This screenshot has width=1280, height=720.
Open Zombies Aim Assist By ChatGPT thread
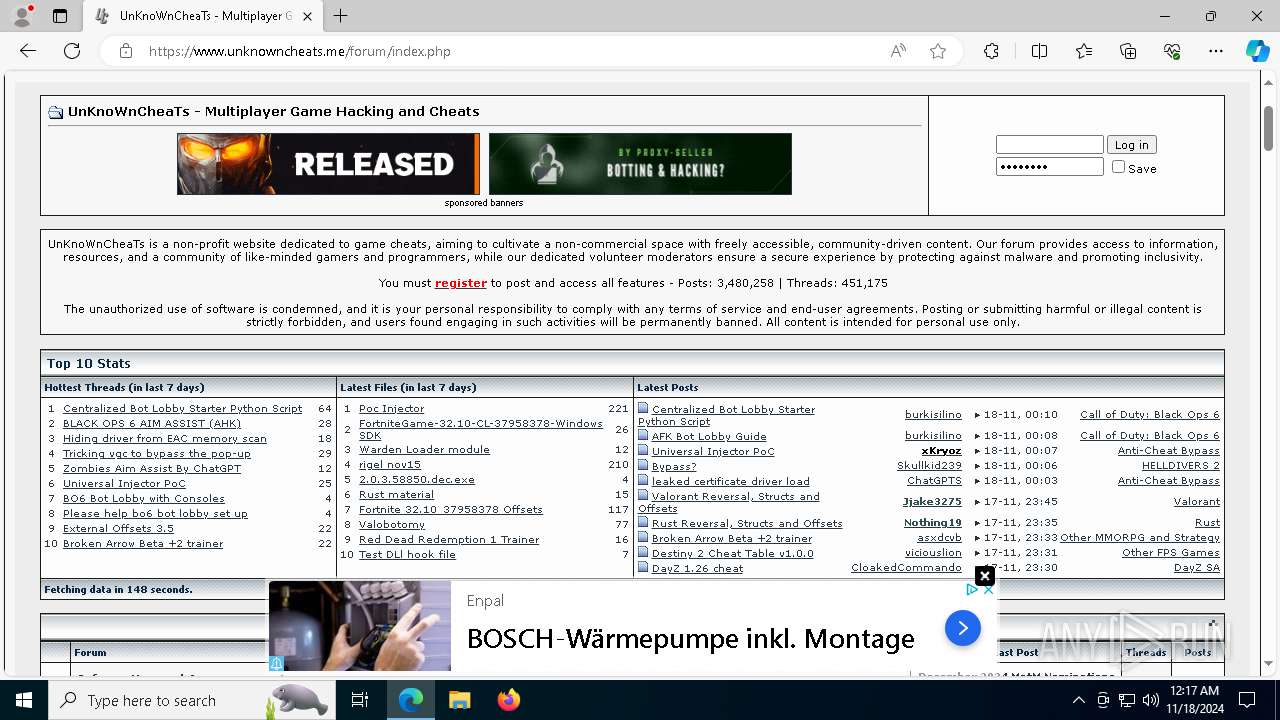pos(152,468)
